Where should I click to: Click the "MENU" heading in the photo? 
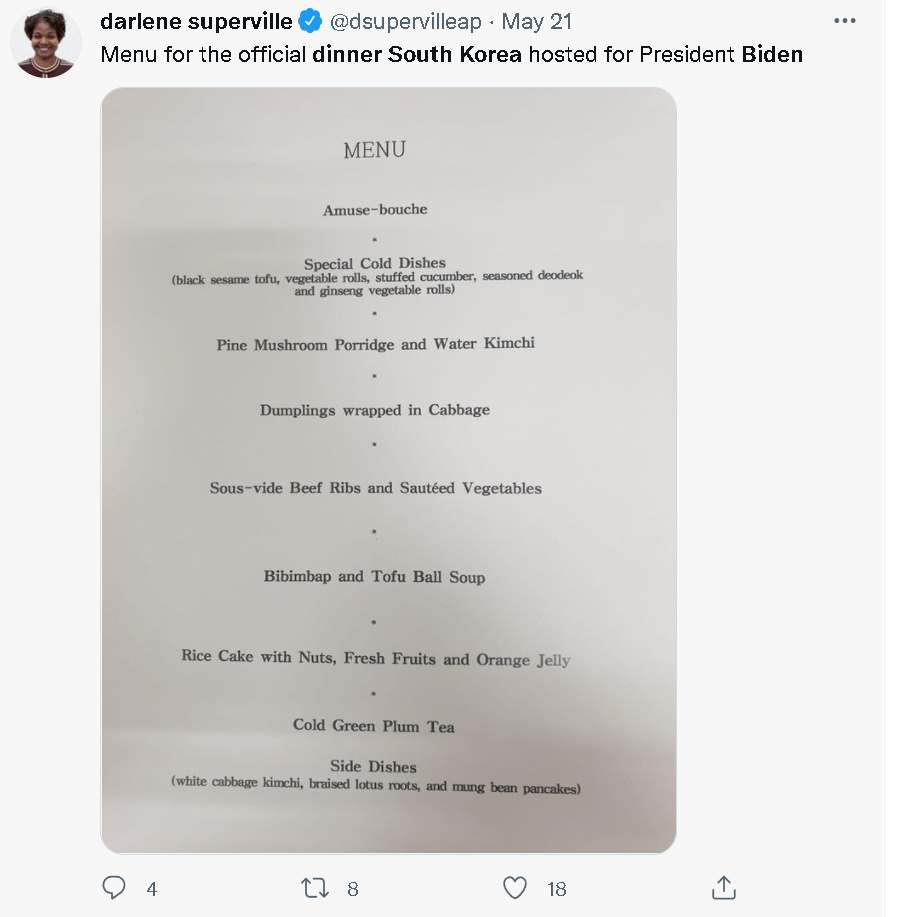click(374, 150)
